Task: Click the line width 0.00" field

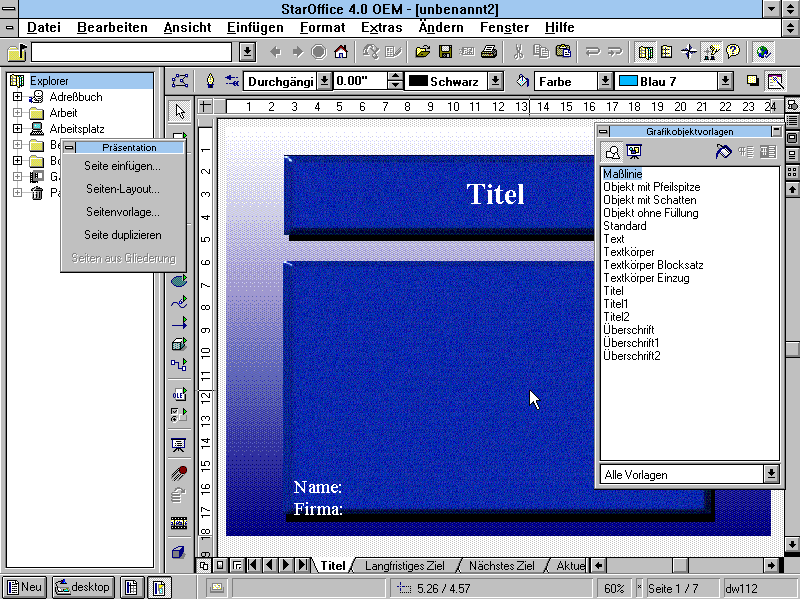Action: coord(360,82)
